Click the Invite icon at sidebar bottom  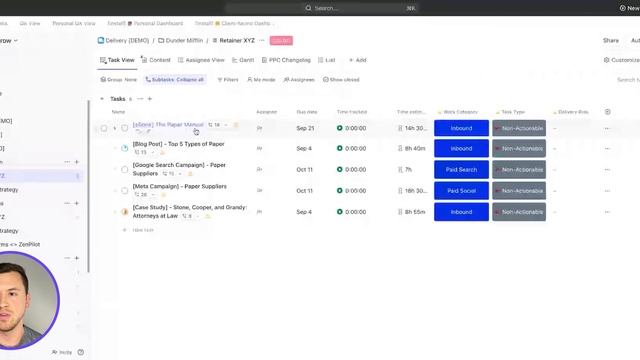(54, 352)
